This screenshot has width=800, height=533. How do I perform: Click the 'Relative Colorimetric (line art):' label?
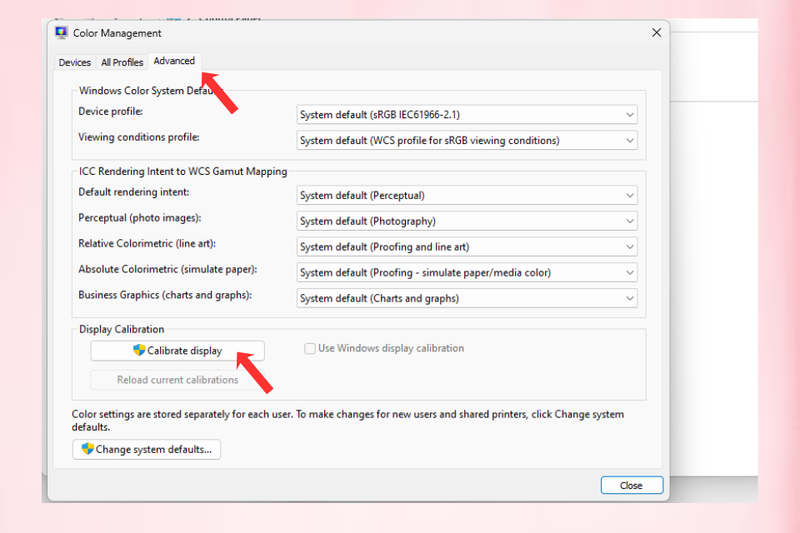click(147, 243)
